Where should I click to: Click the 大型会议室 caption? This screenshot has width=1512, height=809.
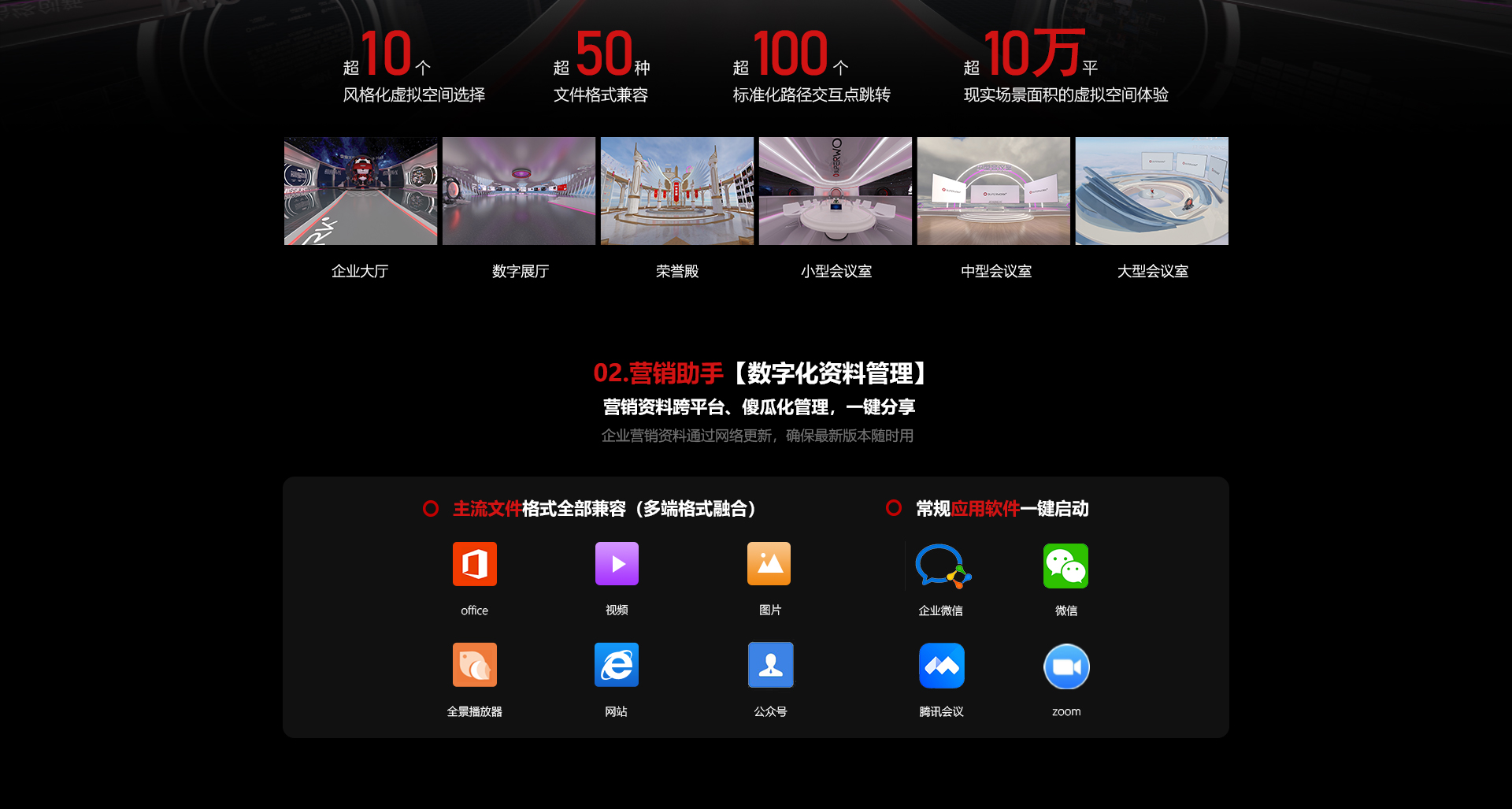pos(1153,271)
